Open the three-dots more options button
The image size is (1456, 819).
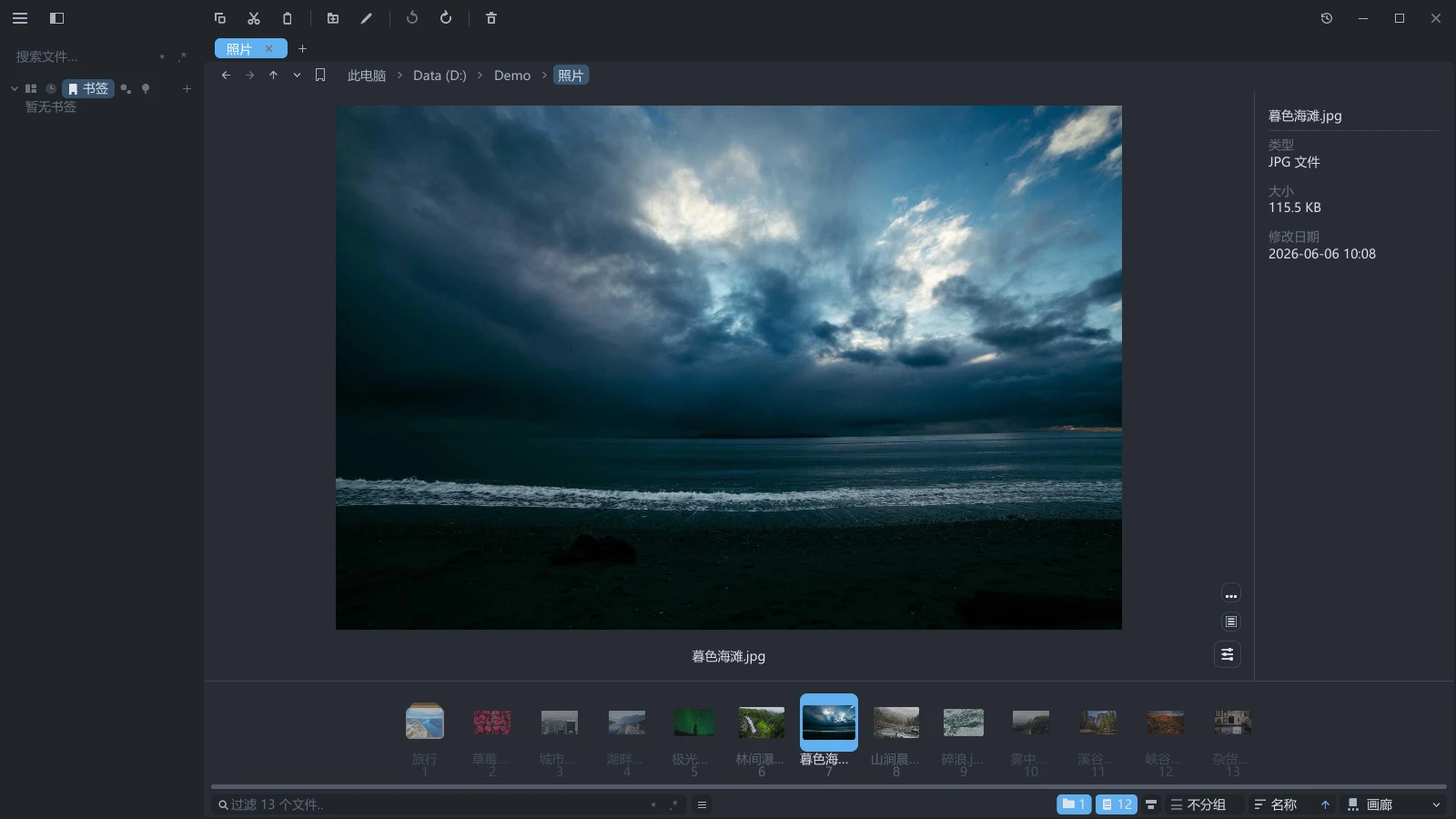click(1230, 594)
